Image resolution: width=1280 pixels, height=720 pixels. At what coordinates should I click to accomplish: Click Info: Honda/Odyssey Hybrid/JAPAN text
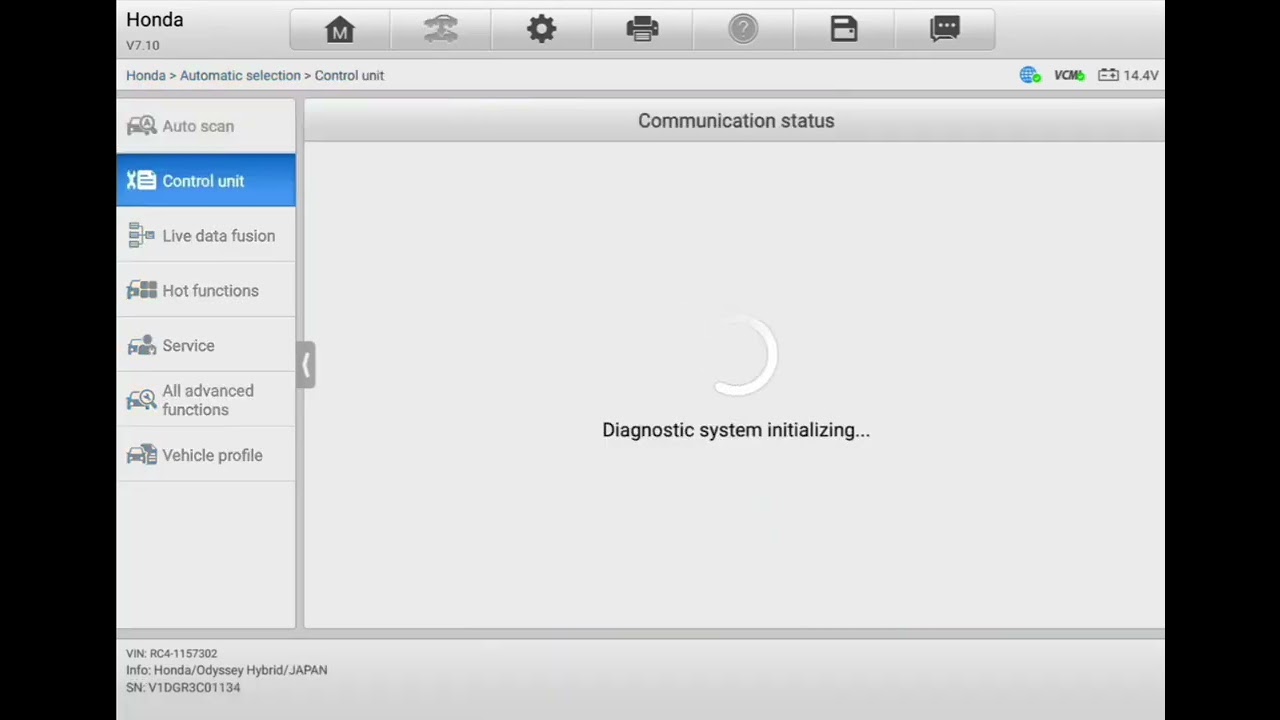(226, 670)
